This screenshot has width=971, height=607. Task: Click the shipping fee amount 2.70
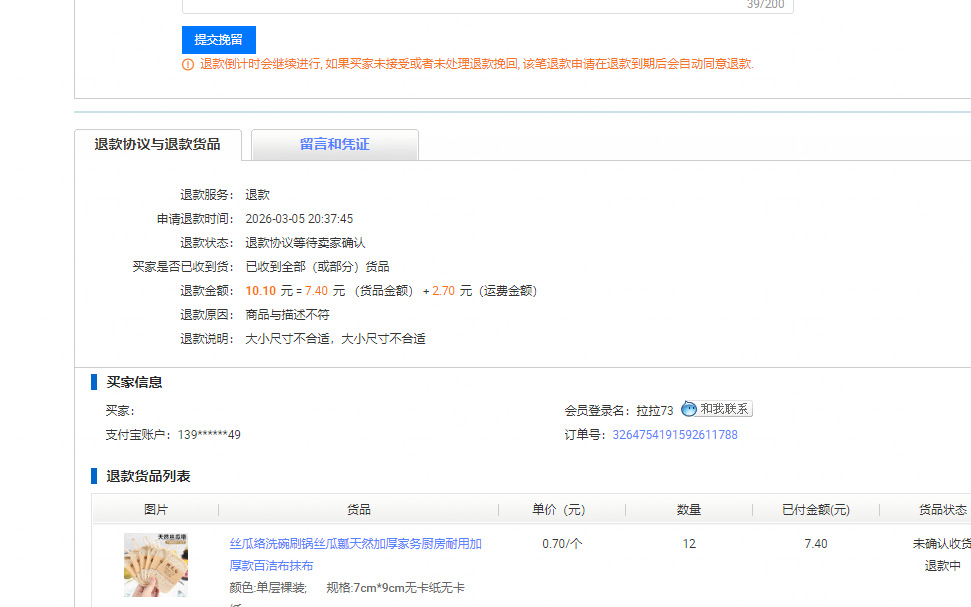pyautogui.click(x=443, y=290)
